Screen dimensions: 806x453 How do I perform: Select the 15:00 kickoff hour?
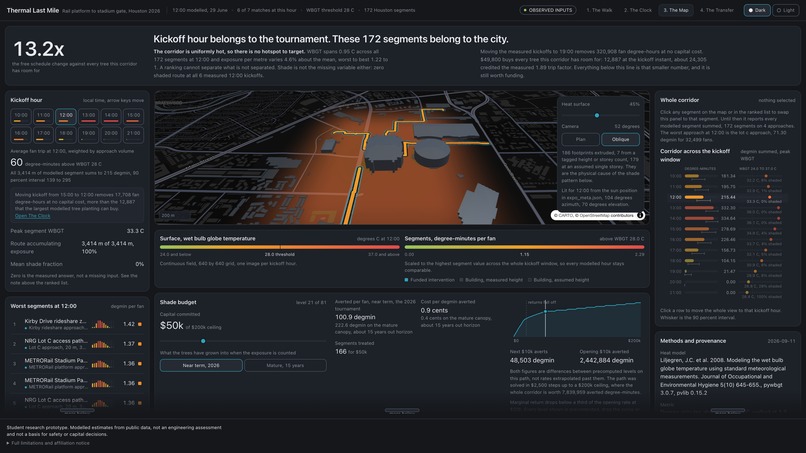tap(133, 117)
